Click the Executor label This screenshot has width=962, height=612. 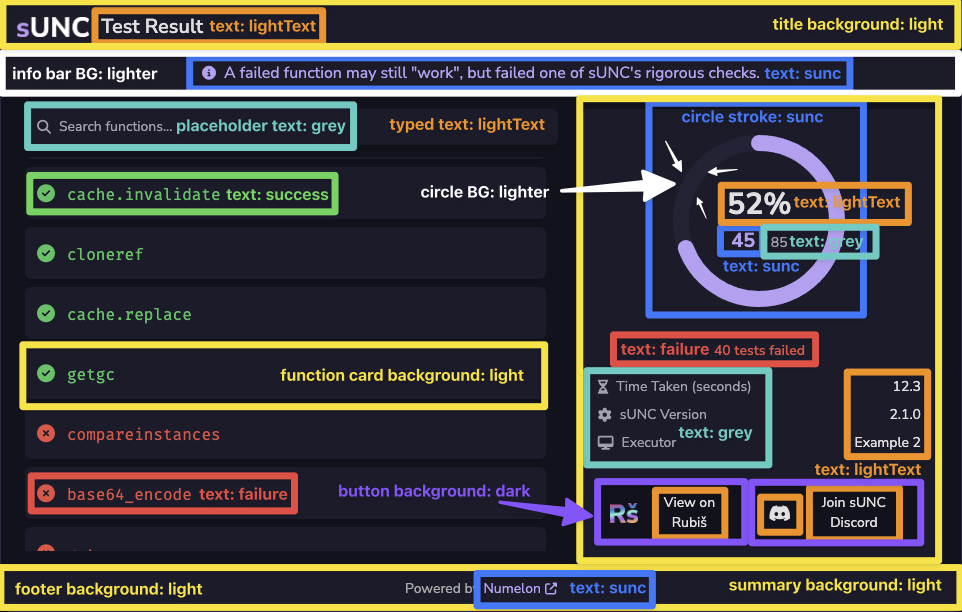(x=648, y=442)
